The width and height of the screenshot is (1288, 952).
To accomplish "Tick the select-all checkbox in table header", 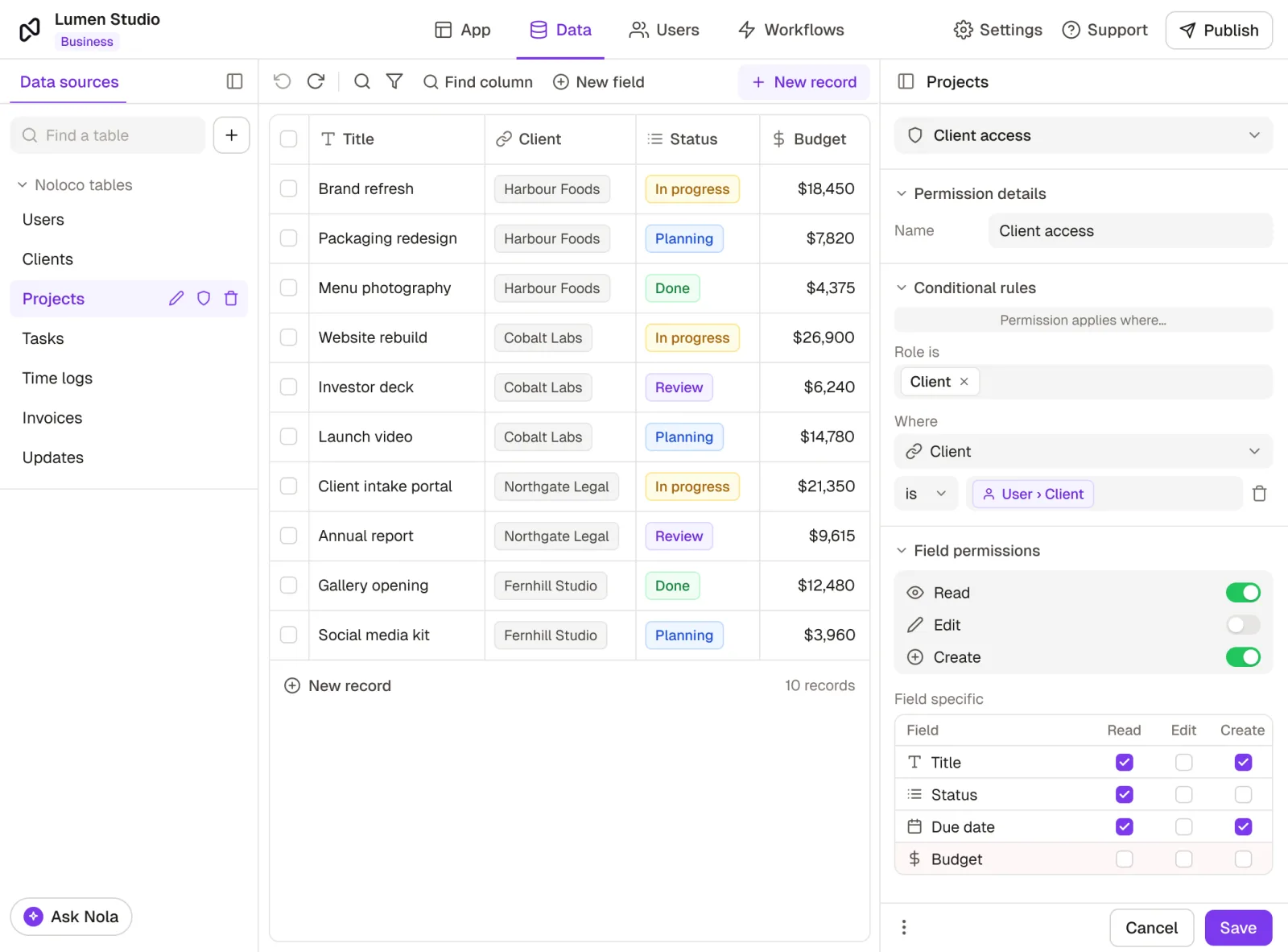I will click(x=288, y=139).
